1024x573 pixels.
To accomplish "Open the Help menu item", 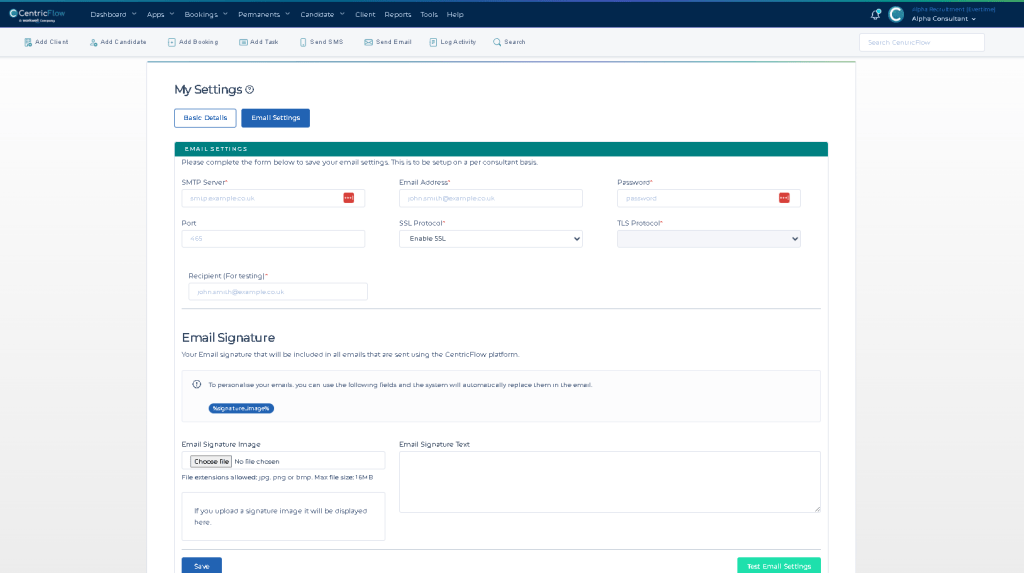I will (455, 14).
